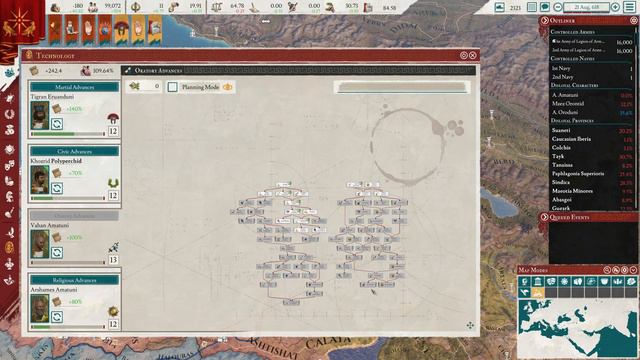
Task: Select 1st Navy in Outliner
Action: 591,69
